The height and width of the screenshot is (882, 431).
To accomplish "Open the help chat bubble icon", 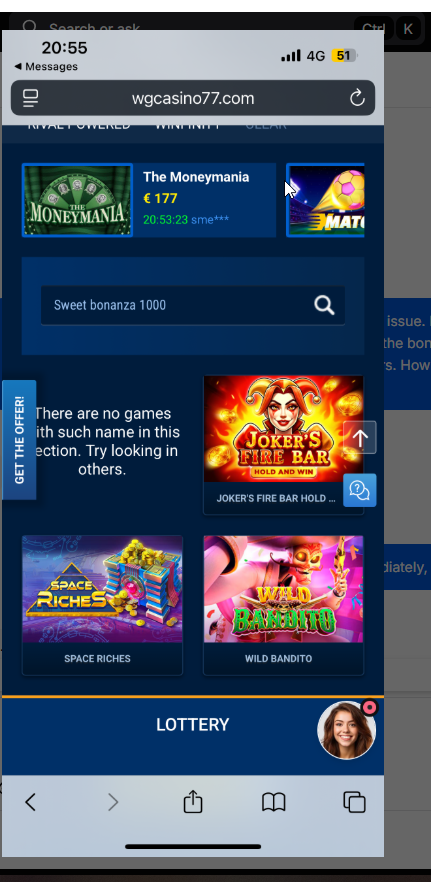I will coord(360,490).
